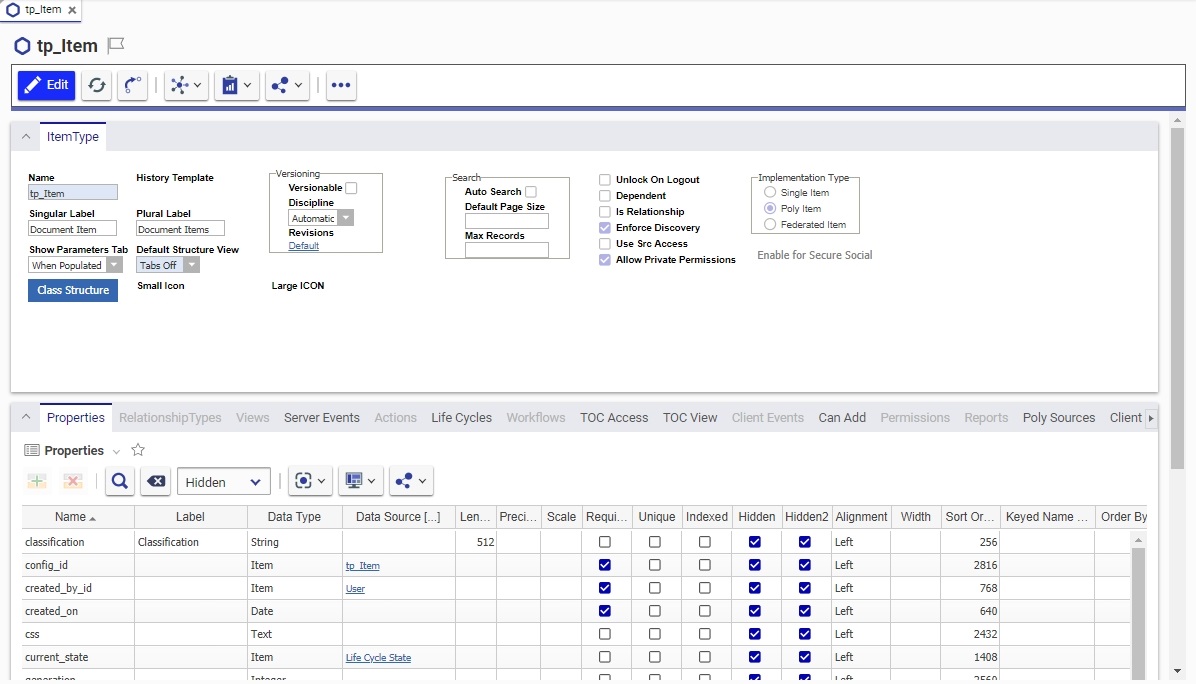Sort by the Name column header
Screen dimensions: 1196x684
(78, 516)
